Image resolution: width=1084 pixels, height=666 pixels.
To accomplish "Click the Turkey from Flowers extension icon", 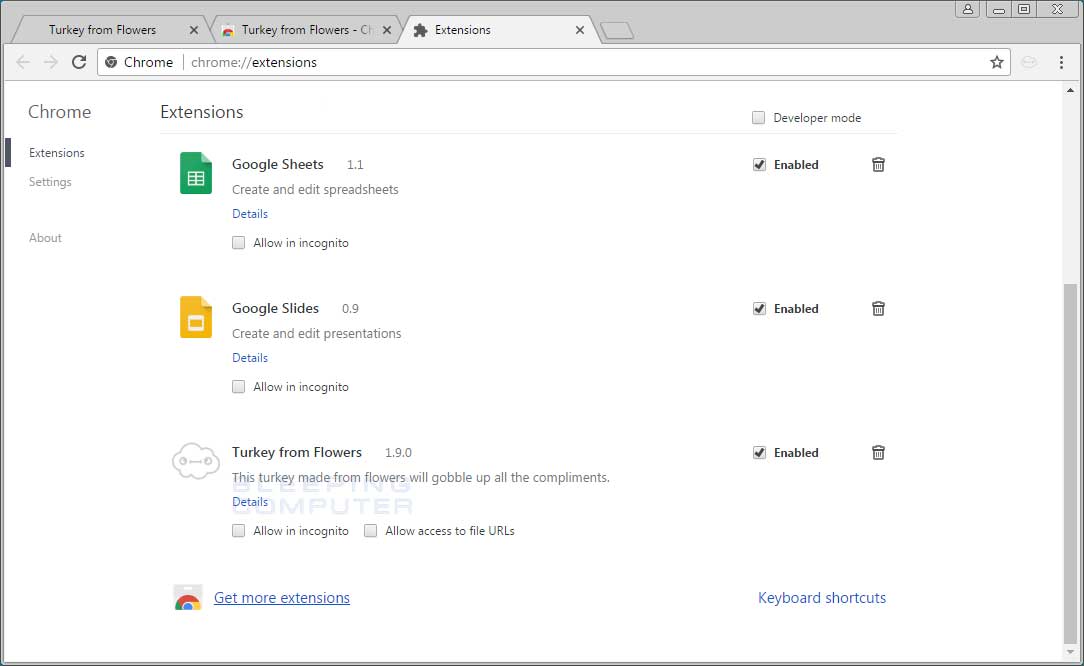I will click(196, 461).
